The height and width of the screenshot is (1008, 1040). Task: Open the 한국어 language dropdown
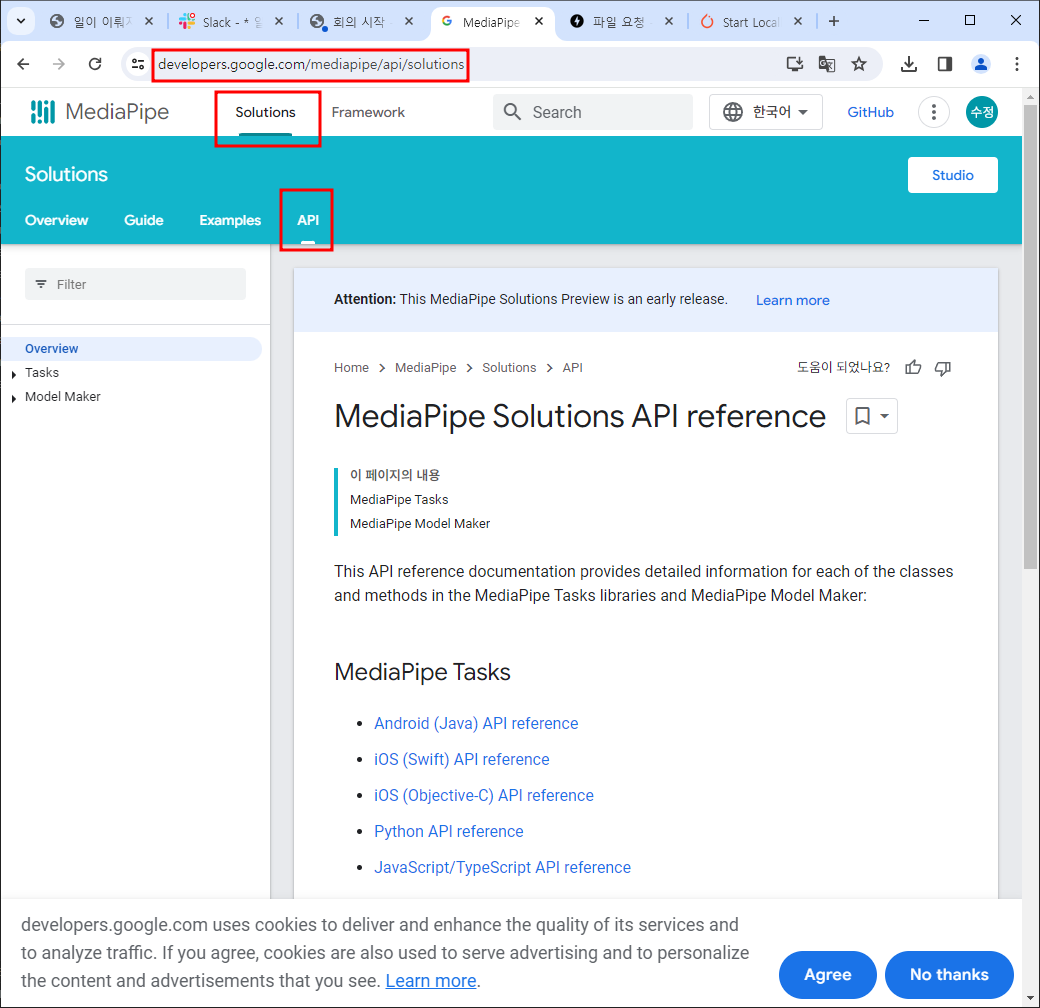(765, 112)
